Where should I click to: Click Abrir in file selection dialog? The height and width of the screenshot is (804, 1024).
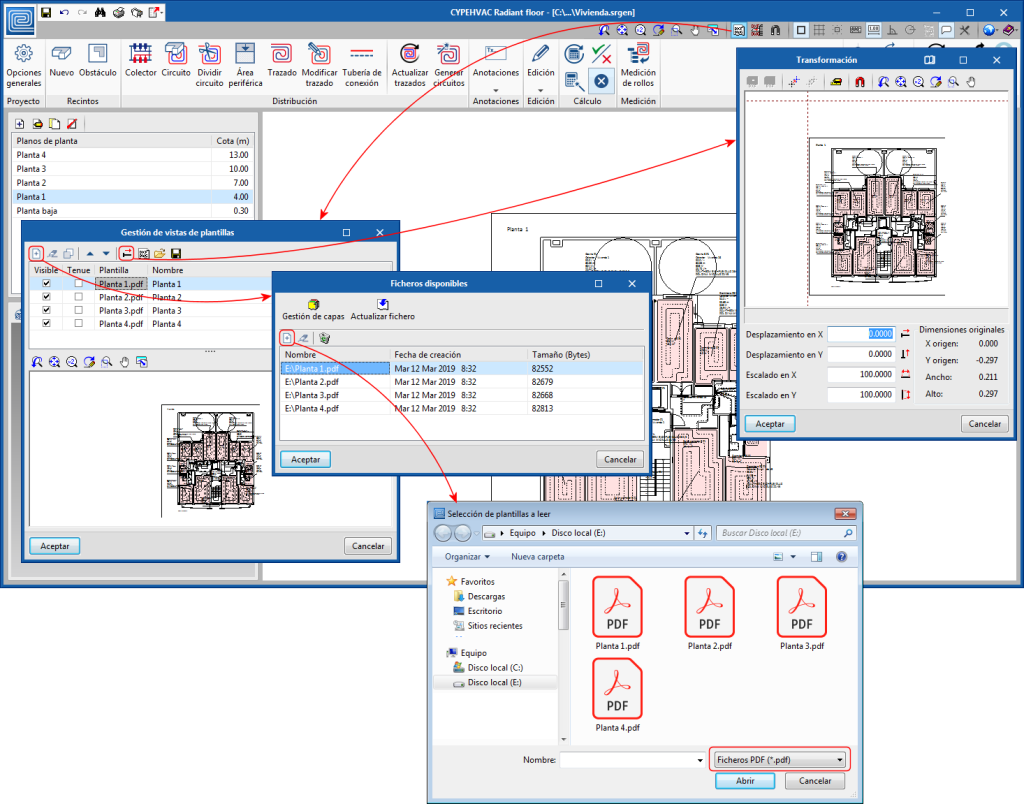745,780
